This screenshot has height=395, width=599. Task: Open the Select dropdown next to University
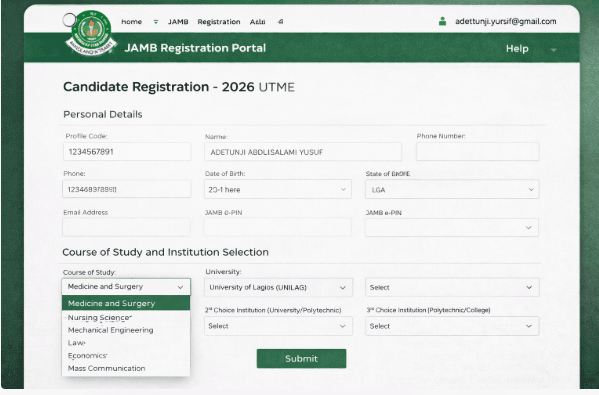tap(452, 287)
